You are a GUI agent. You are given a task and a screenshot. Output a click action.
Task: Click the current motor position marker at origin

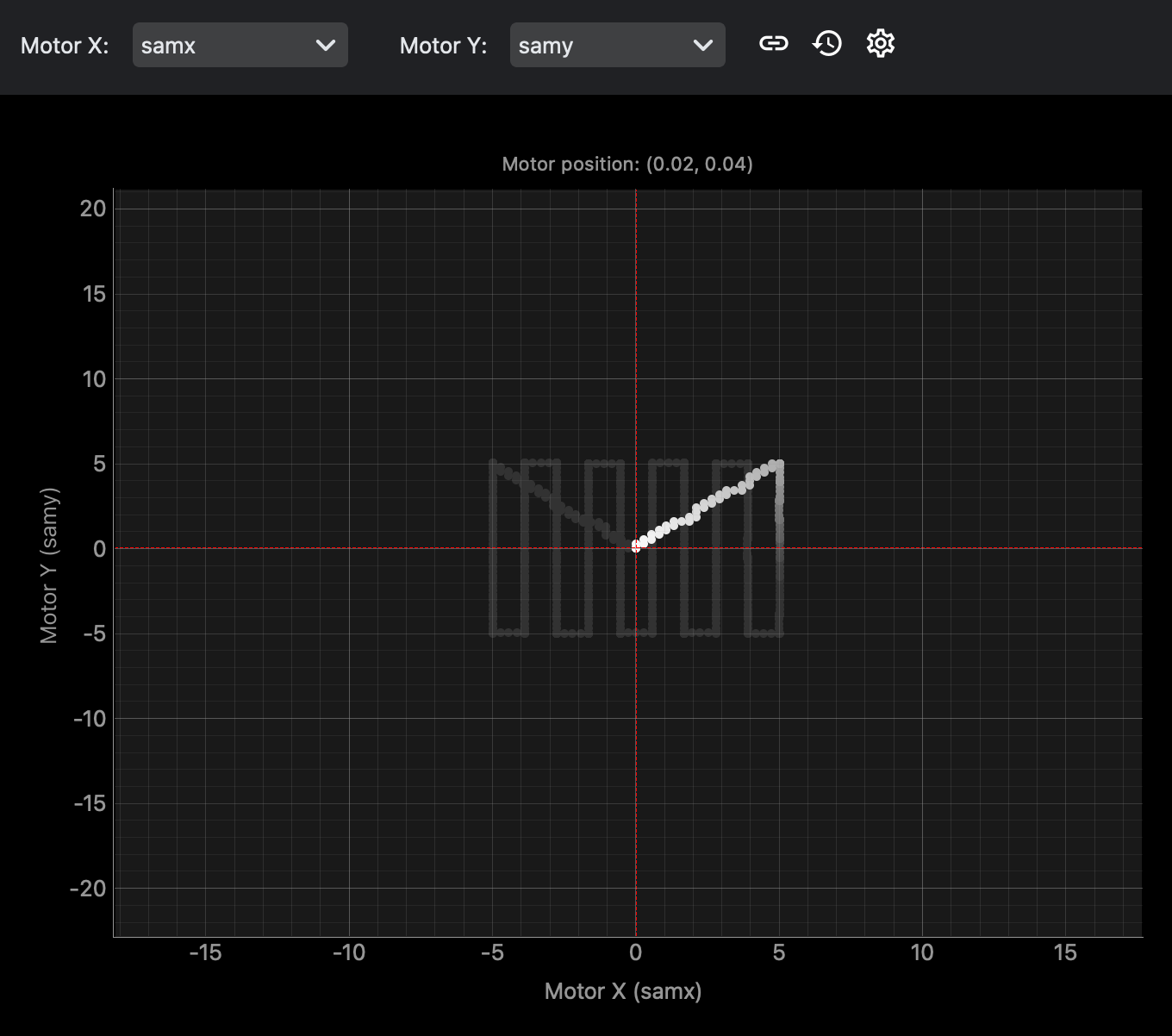[x=636, y=546]
